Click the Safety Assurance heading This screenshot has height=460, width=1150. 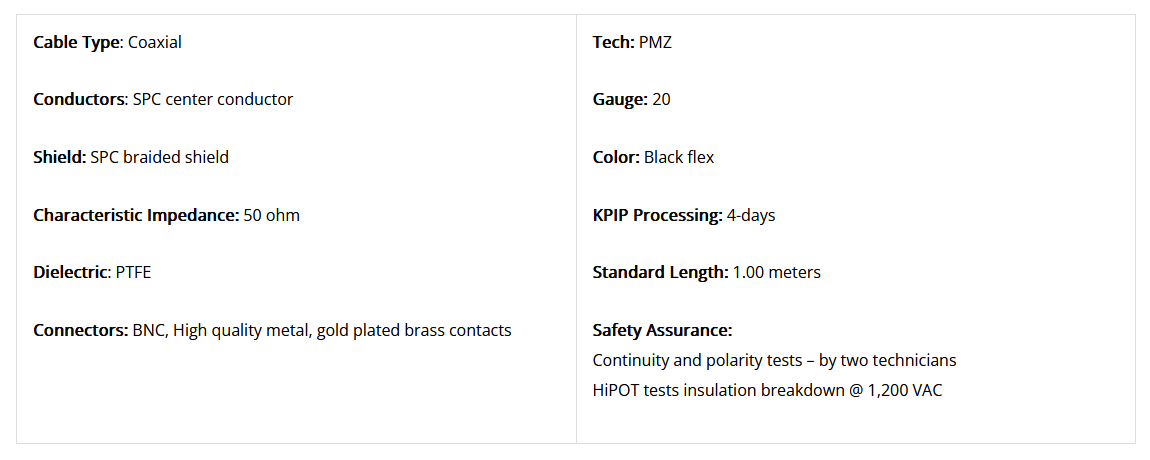662,330
